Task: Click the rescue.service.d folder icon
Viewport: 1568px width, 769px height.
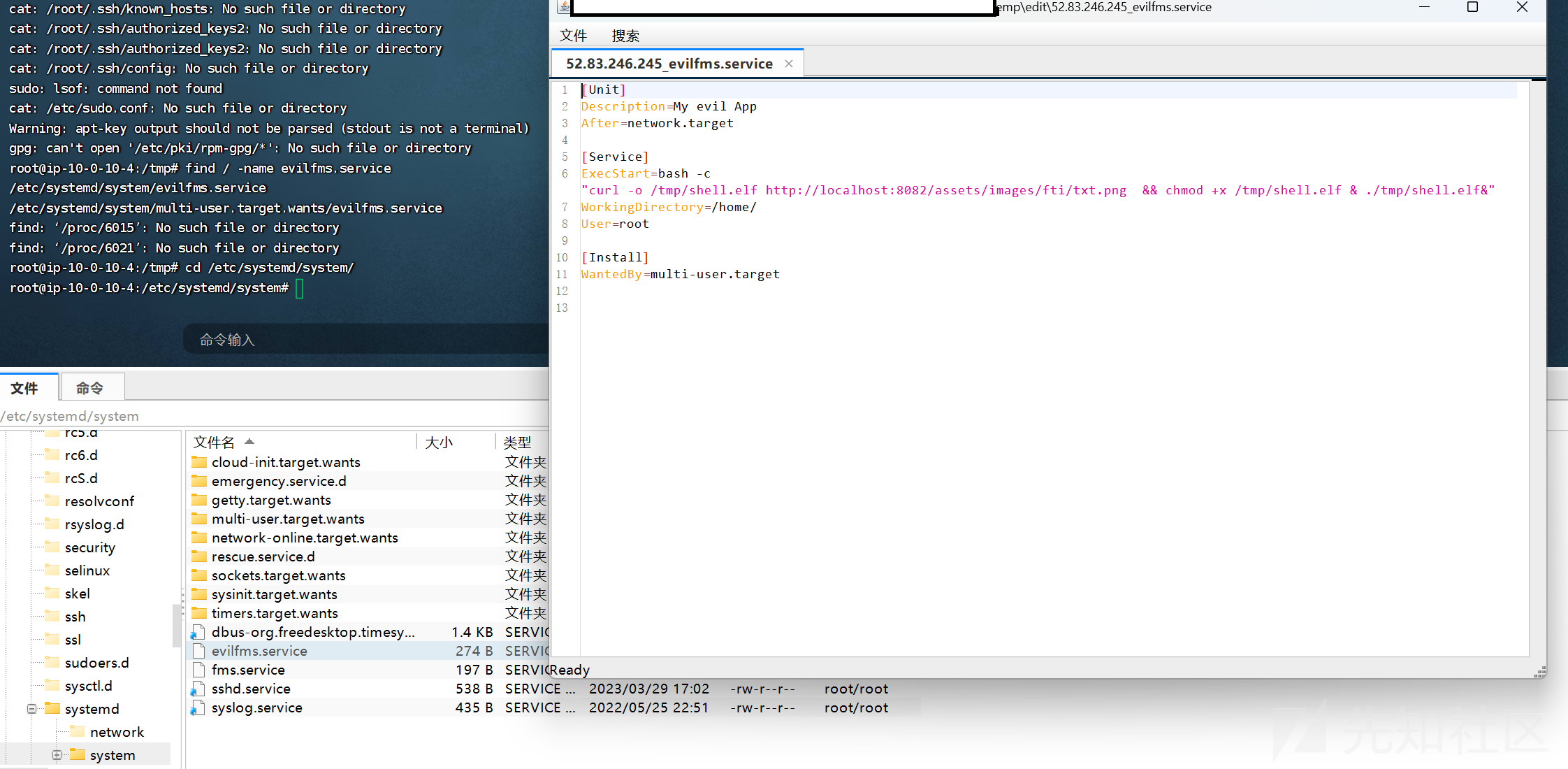Action: click(199, 556)
